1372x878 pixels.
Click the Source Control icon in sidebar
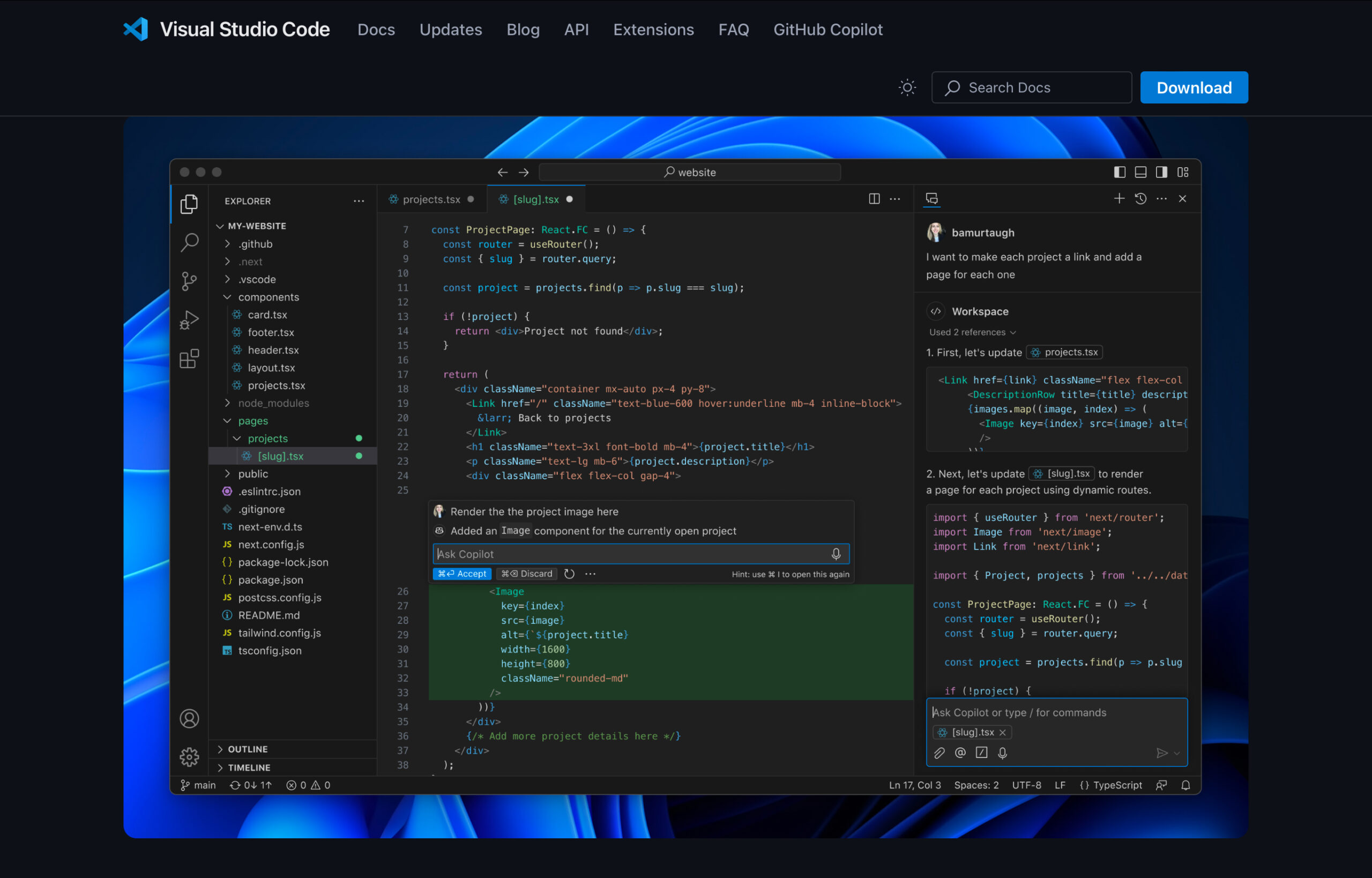pos(189,278)
